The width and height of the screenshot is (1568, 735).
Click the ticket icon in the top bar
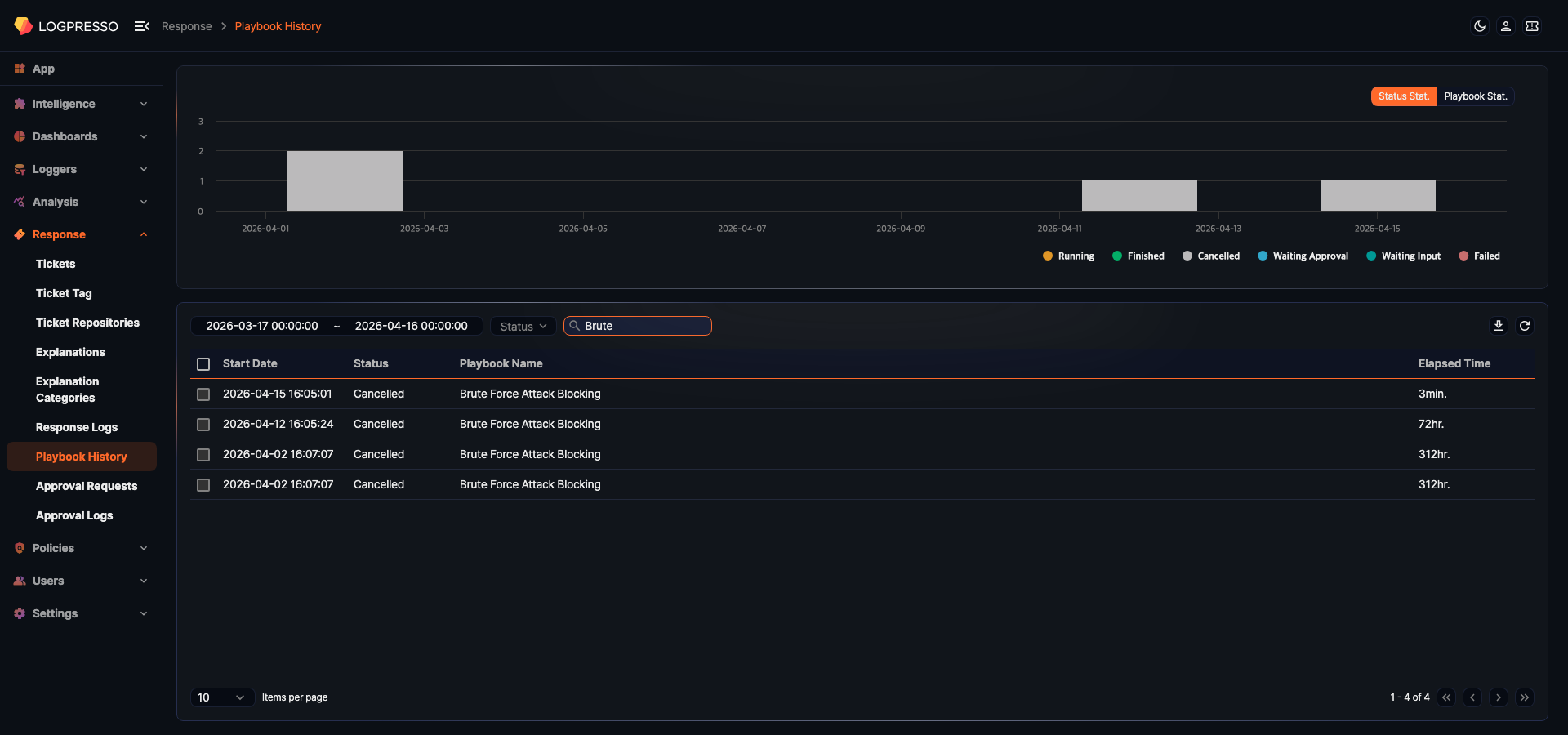click(x=1533, y=26)
